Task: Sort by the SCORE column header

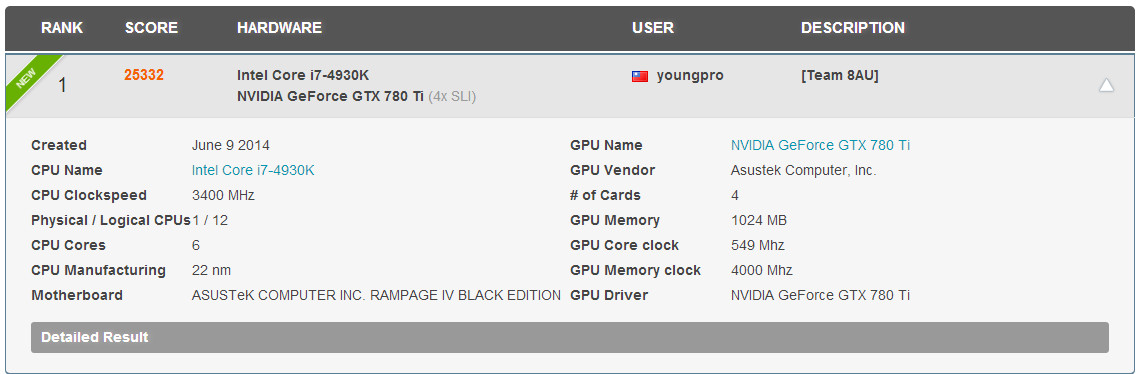Action: coord(151,28)
